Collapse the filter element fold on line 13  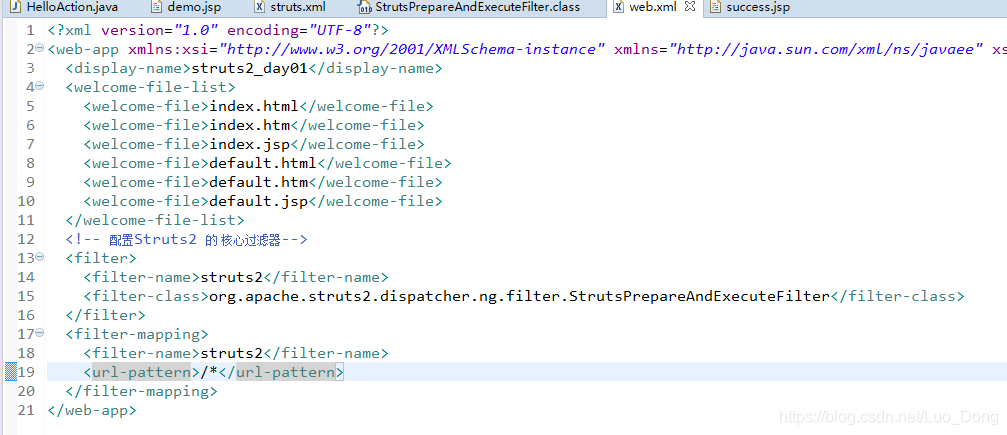[x=40, y=256]
